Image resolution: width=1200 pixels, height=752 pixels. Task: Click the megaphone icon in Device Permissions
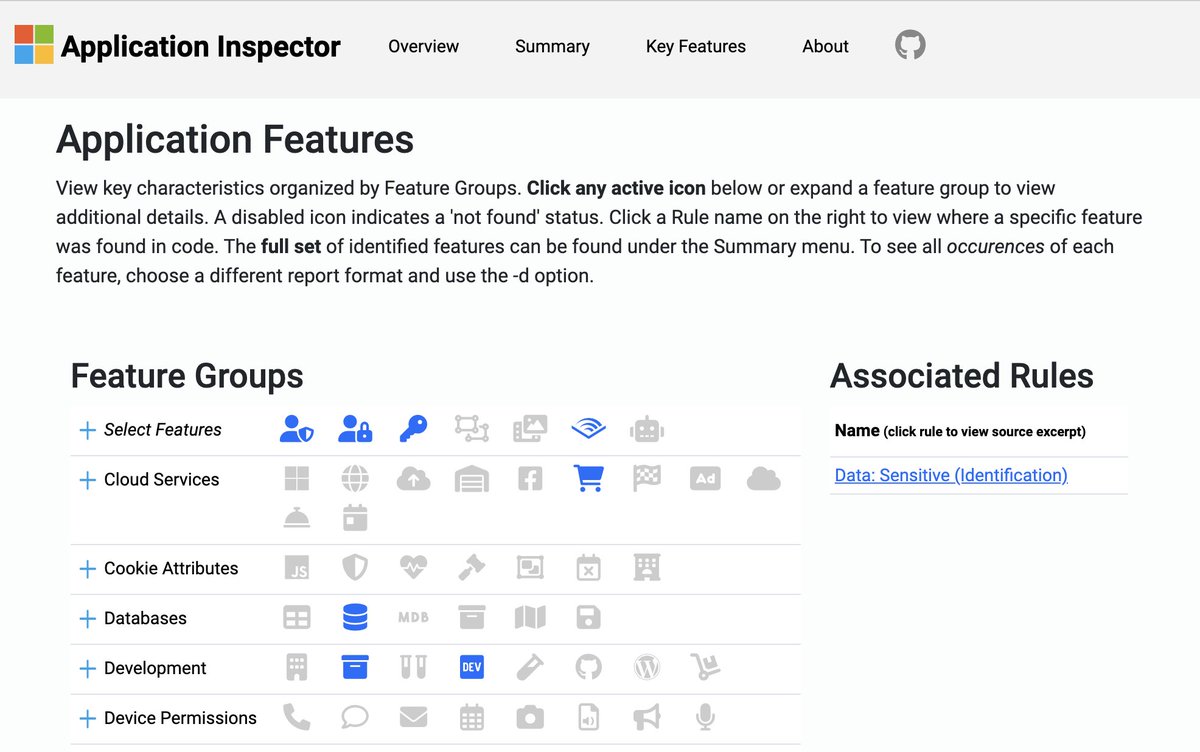647,718
